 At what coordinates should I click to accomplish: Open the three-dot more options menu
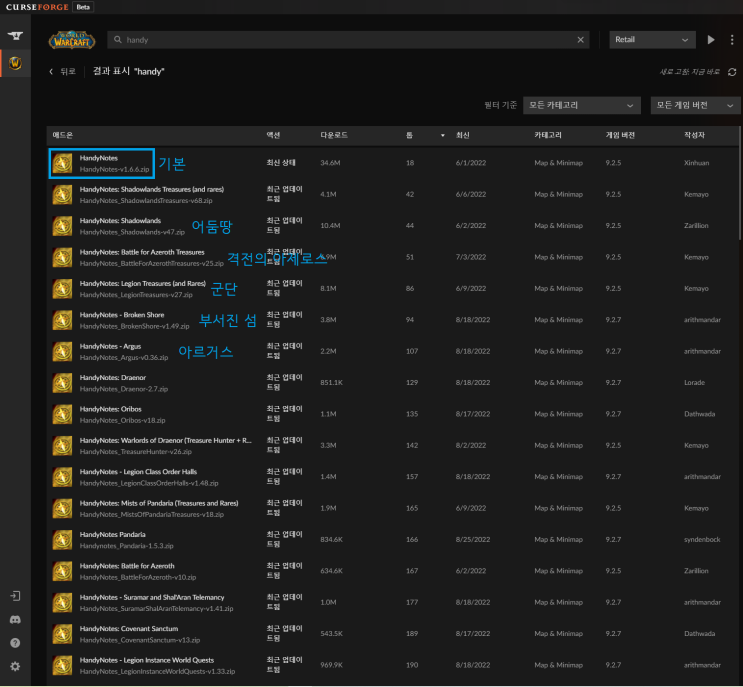click(732, 40)
